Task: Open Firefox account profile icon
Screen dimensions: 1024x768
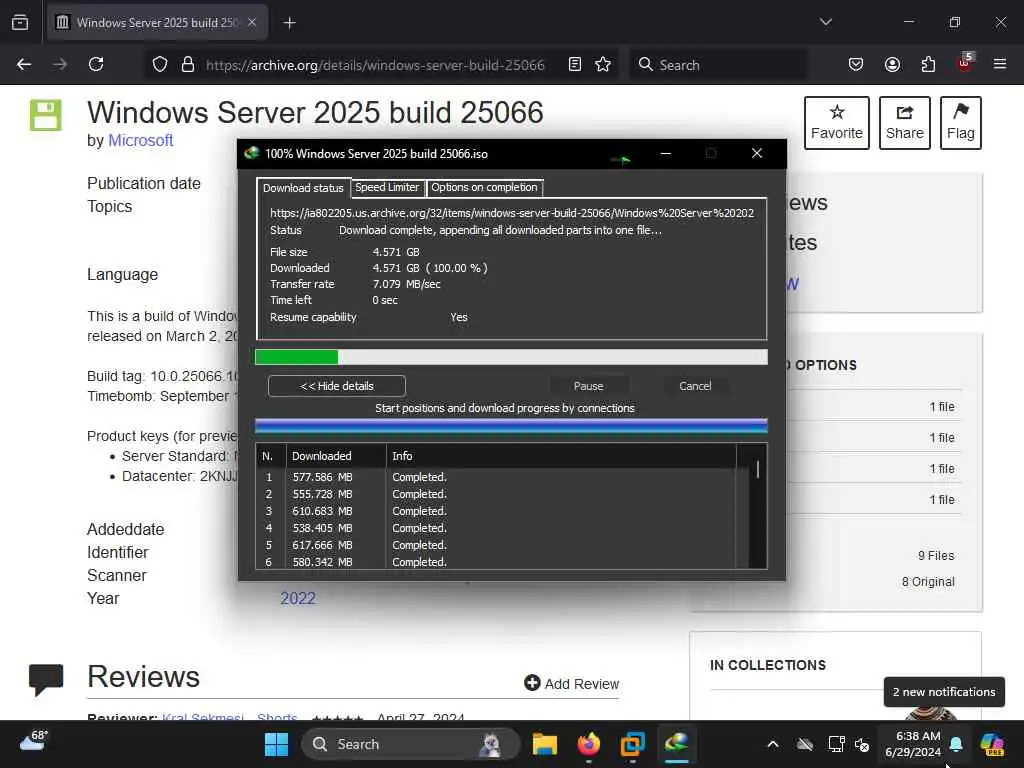Action: [x=892, y=64]
